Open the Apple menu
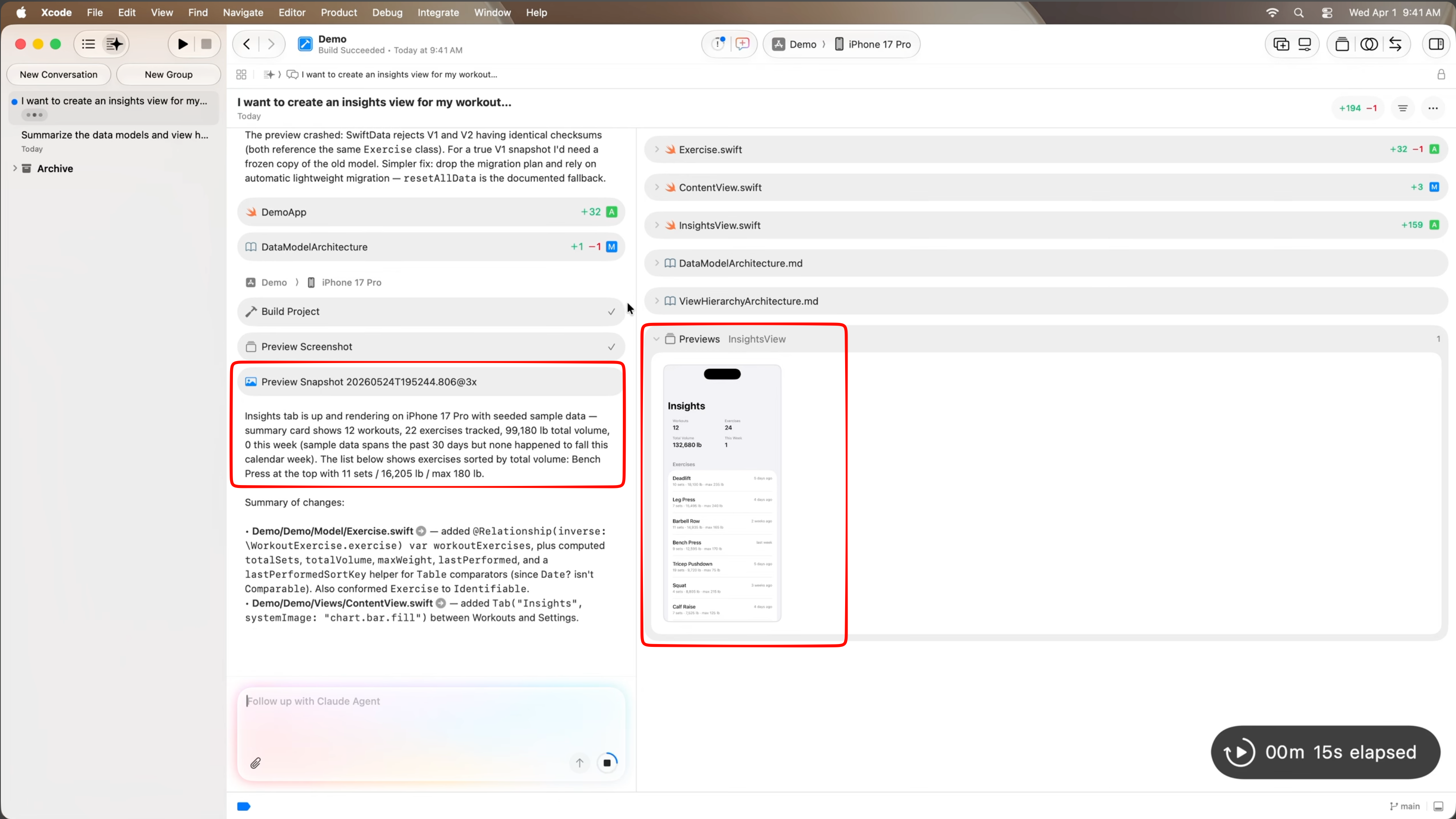The image size is (1456, 819). (x=21, y=12)
